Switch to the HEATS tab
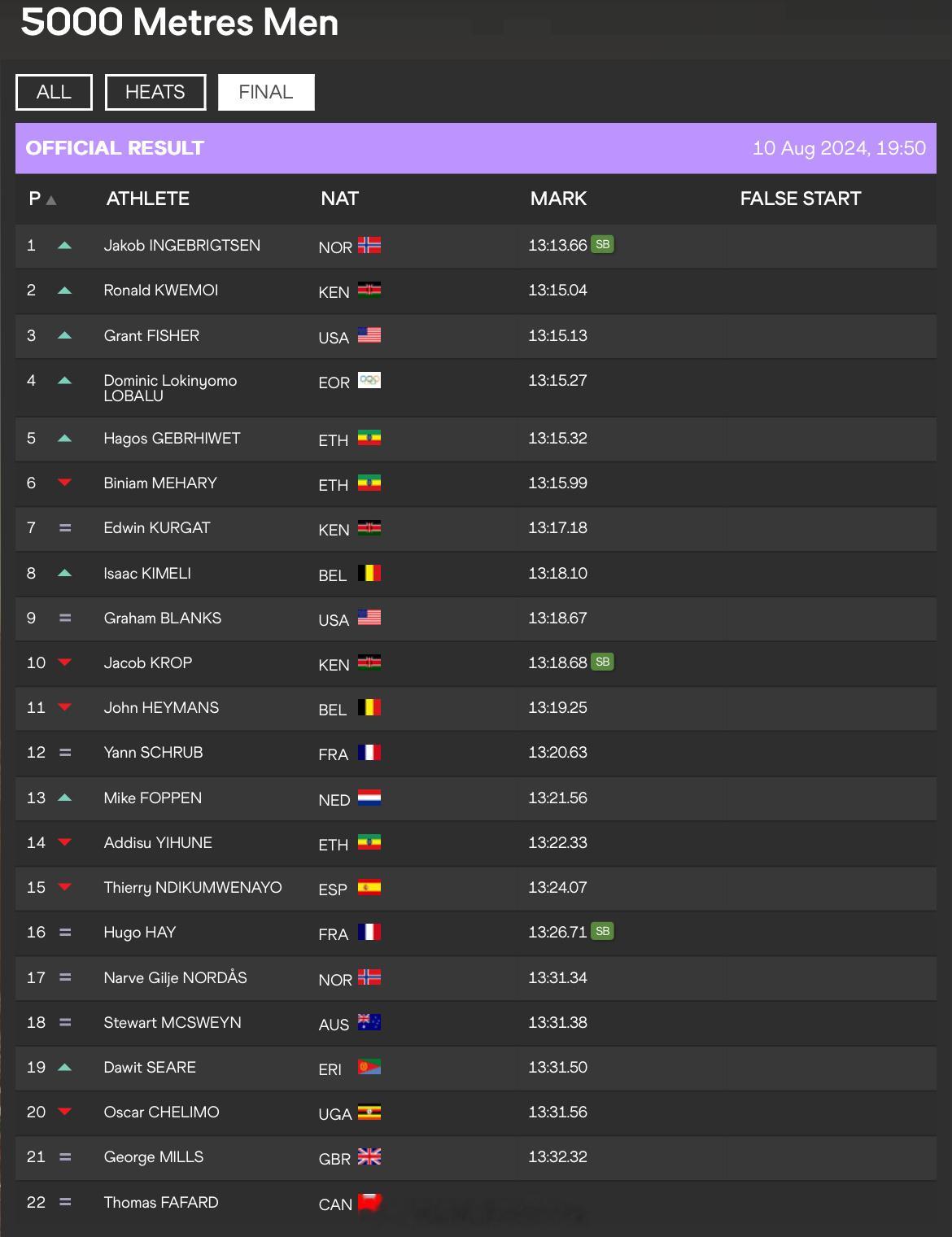The width and height of the screenshot is (952, 1237). [155, 92]
